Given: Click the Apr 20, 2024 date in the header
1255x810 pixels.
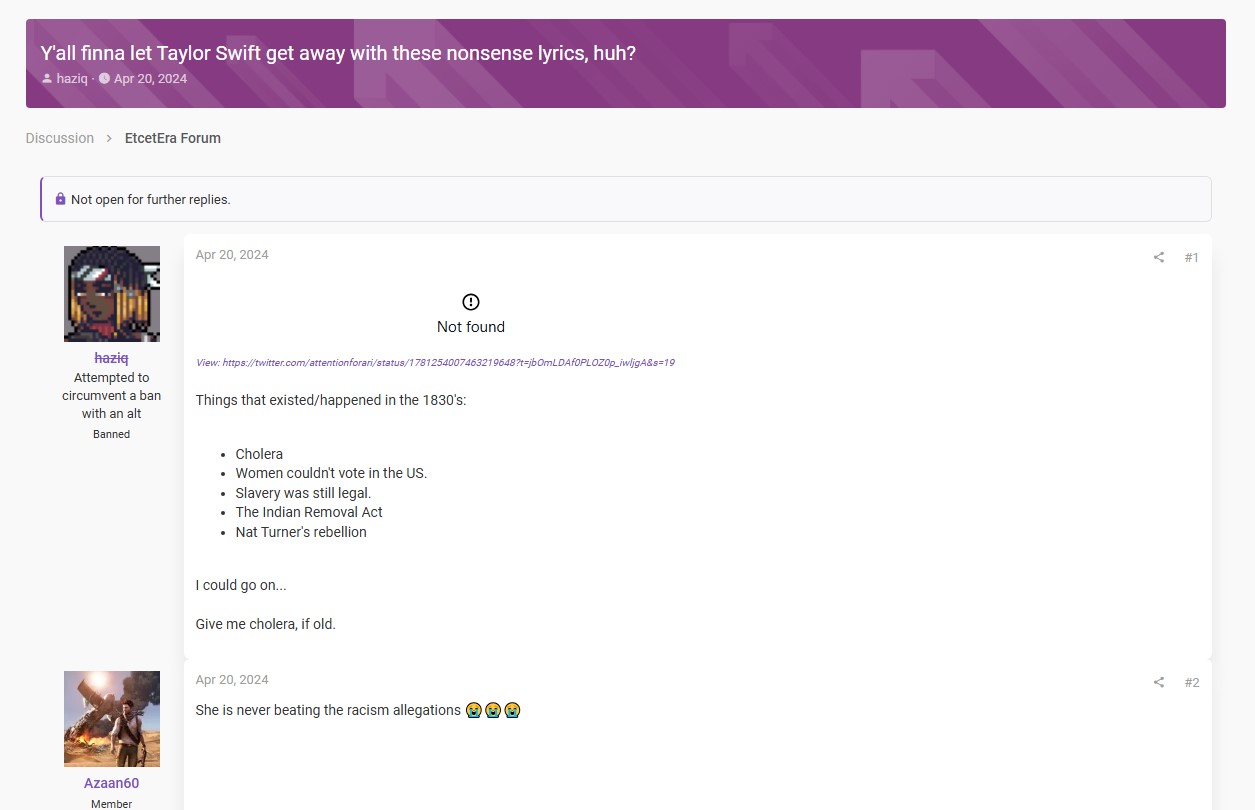Looking at the screenshot, I should (x=150, y=79).
